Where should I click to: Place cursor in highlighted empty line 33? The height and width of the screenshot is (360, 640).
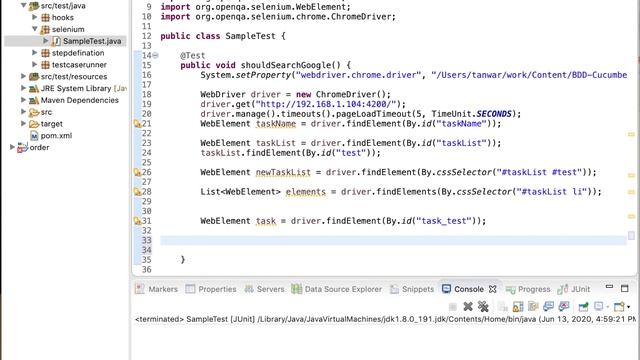click(393, 240)
